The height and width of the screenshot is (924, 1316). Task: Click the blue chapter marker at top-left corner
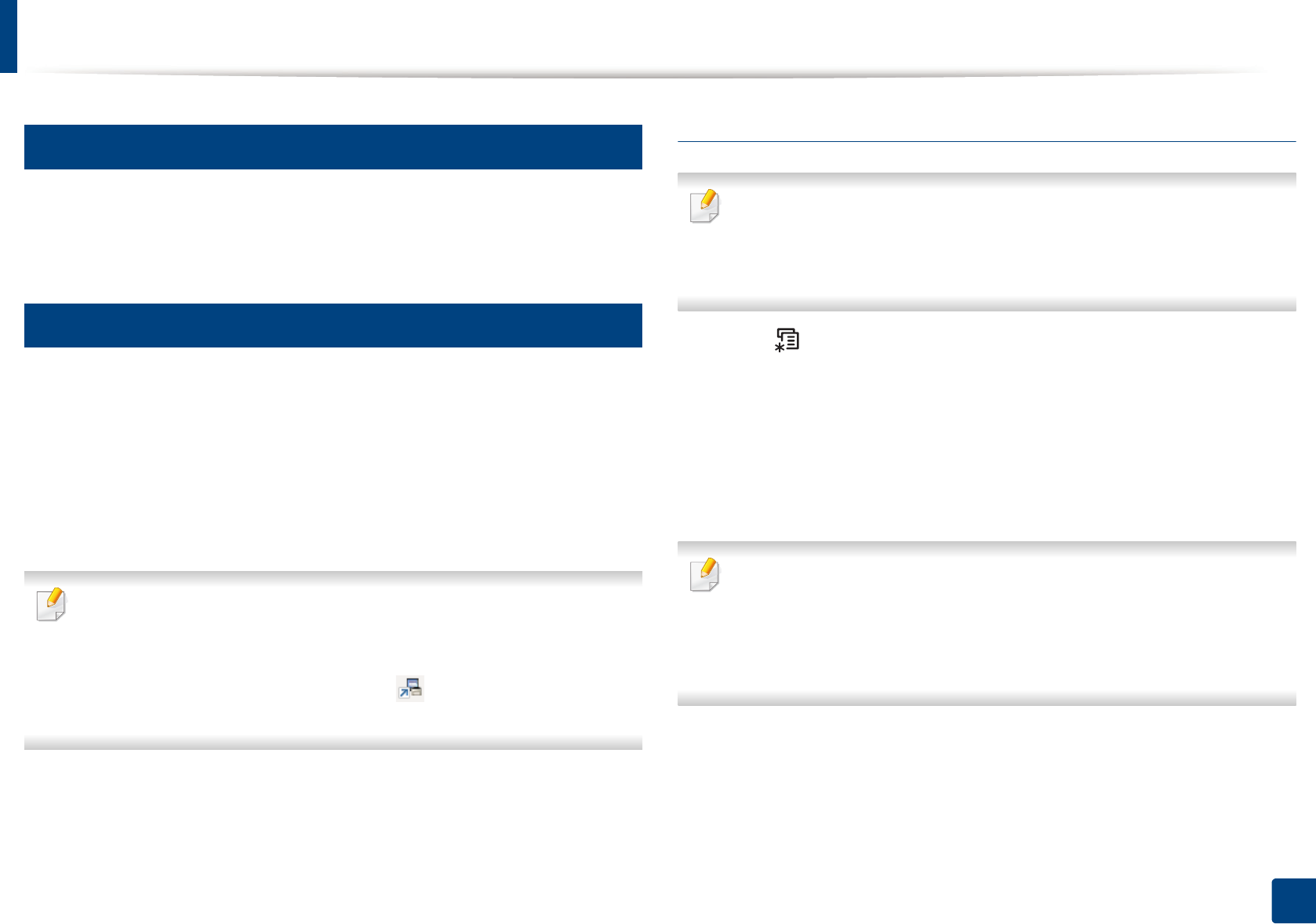coord(8,36)
